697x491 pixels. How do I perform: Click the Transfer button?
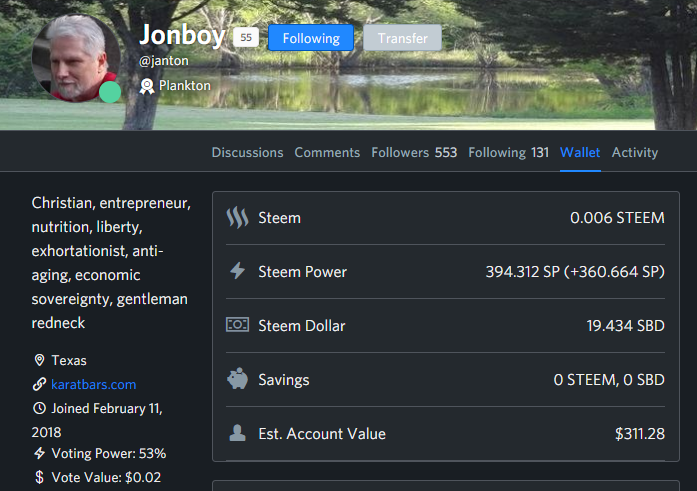point(403,38)
